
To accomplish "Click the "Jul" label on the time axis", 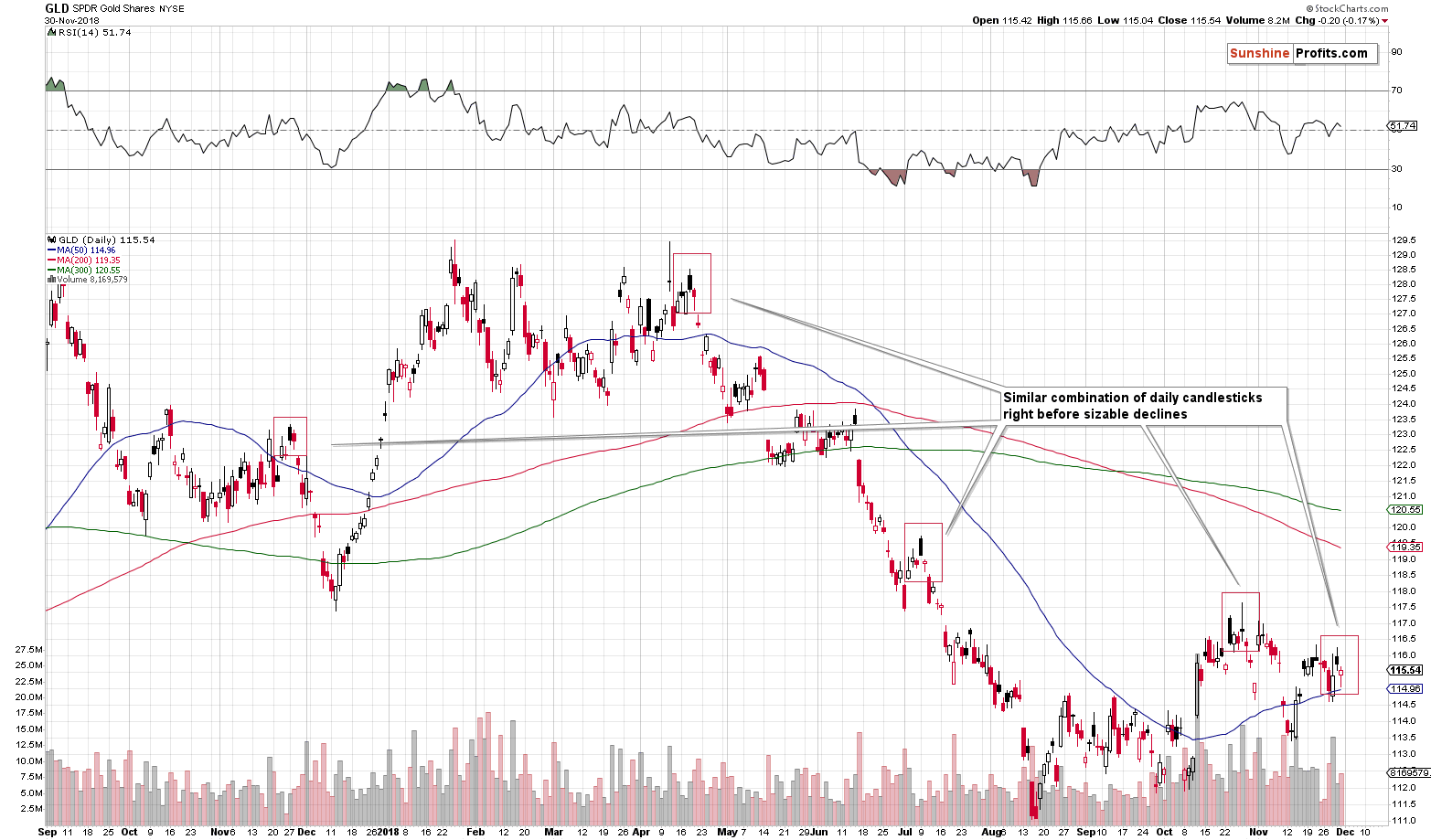I will pos(905,833).
